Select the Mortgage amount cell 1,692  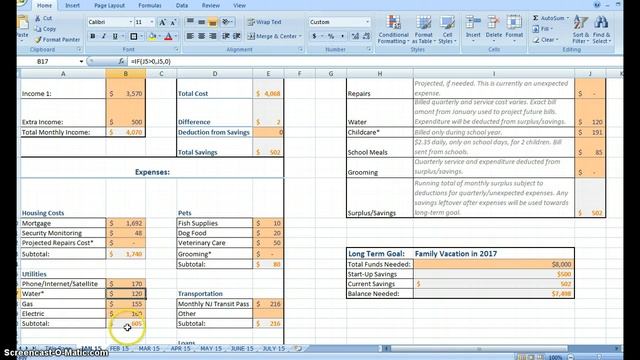click(126, 223)
